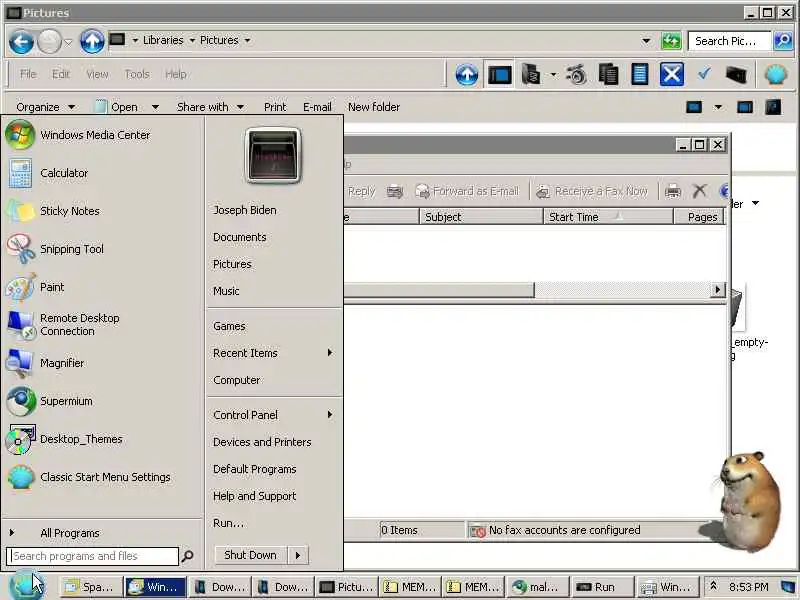The image size is (800, 600).
Task: Launch Windows Media Center from Start menu
Action: (102, 135)
